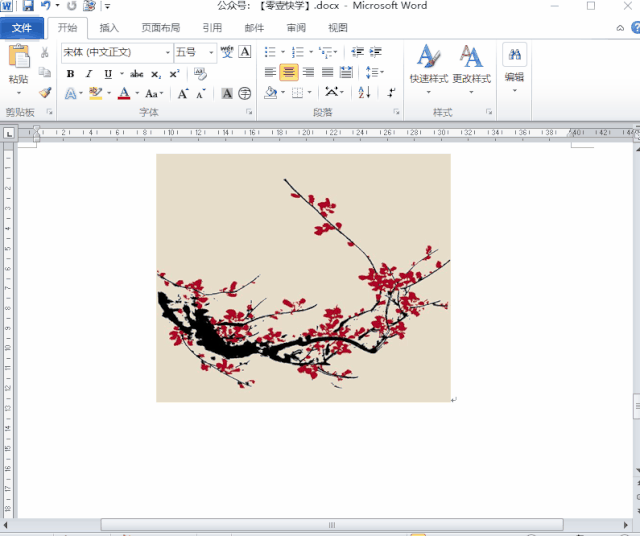Image resolution: width=640 pixels, height=536 pixels.
Task: Open the font name combo box
Action: [x=117, y=52]
